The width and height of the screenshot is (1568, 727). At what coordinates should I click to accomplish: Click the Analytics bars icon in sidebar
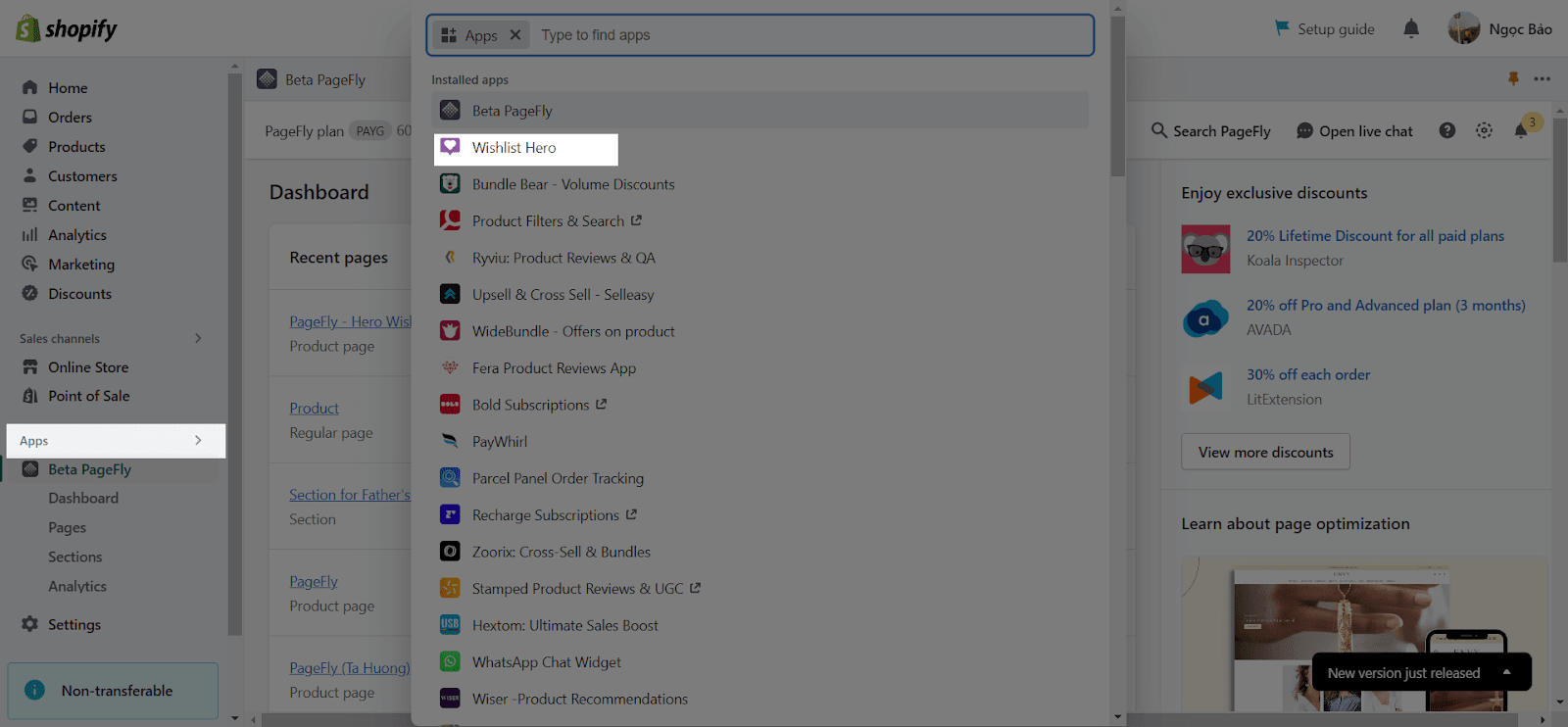pyautogui.click(x=30, y=234)
